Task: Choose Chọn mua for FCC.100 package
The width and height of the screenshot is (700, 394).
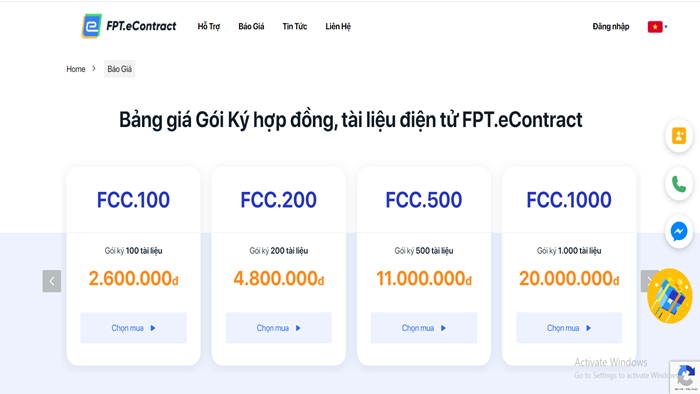Action: pos(133,328)
